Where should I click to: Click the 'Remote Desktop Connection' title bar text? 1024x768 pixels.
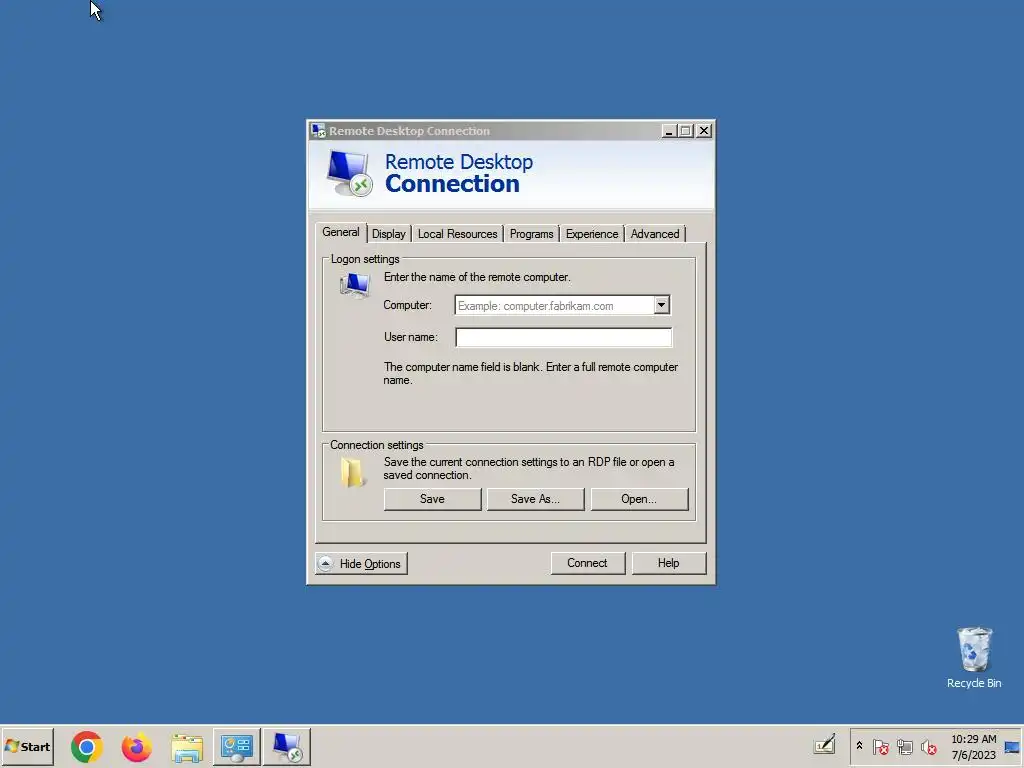[x=409, y=131]
